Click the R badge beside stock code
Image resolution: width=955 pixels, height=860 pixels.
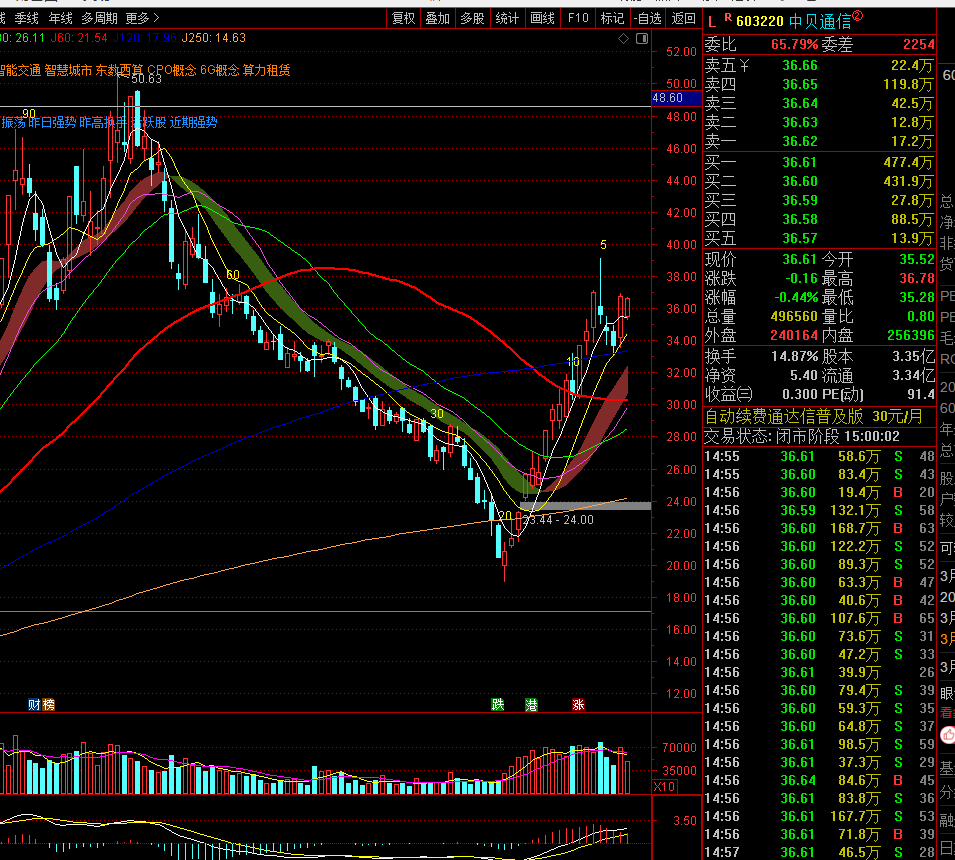[x=728, y=18]
